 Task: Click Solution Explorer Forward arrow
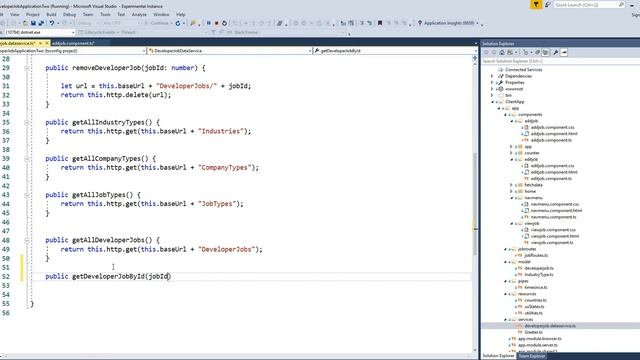point(494,52)
